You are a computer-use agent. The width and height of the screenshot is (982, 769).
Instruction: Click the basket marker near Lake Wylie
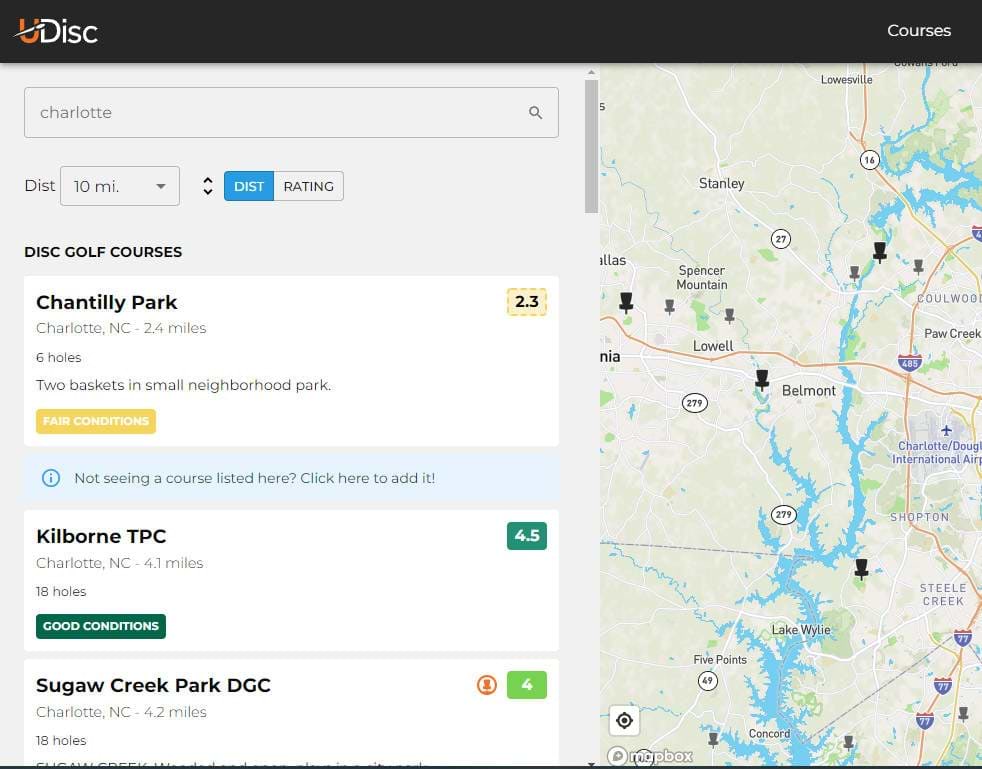[x=861, y=568]
